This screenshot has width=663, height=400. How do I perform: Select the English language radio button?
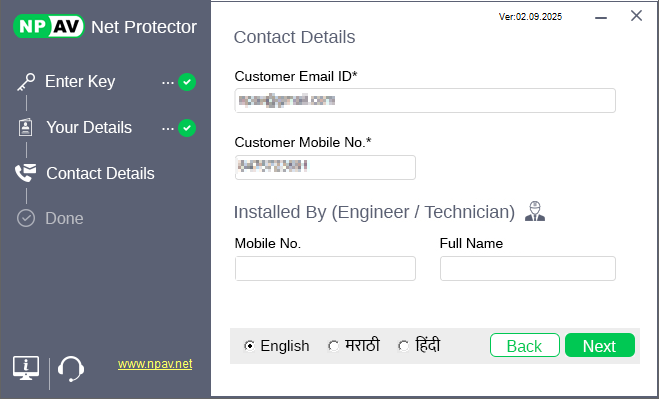[x=249, y=346]
